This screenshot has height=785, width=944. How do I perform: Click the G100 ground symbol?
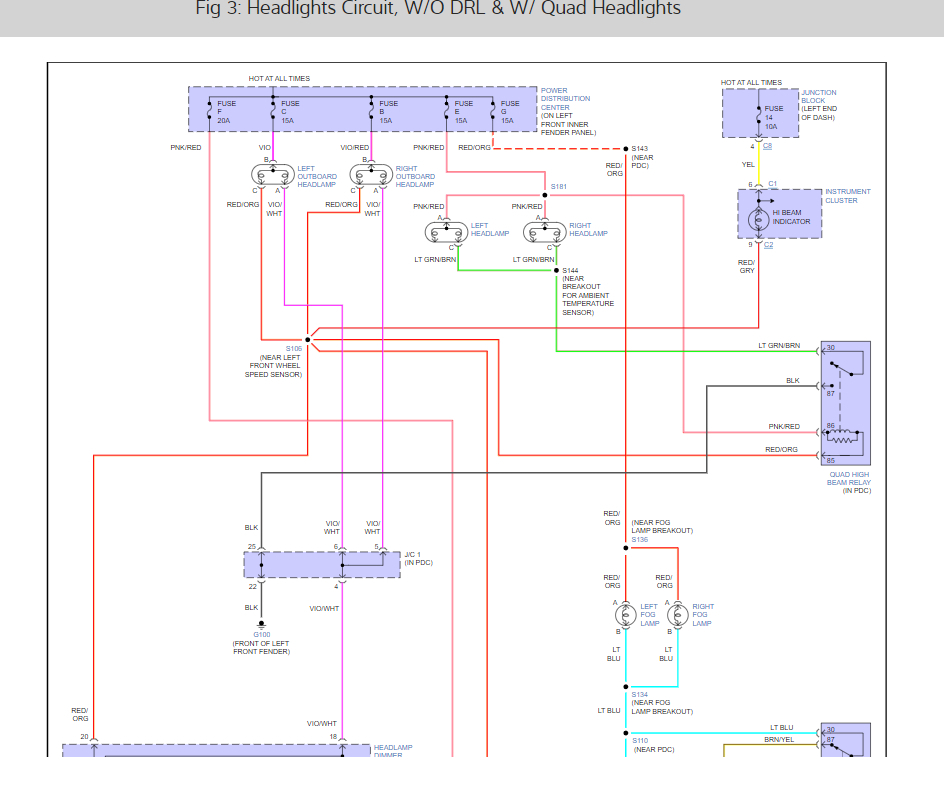pos(261,625)
